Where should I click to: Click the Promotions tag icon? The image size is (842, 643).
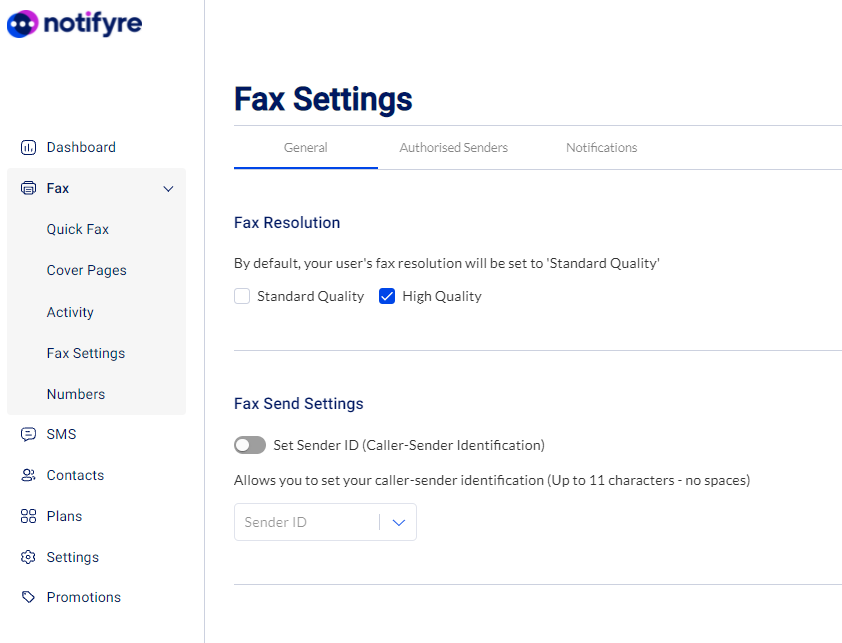[28, 597]
